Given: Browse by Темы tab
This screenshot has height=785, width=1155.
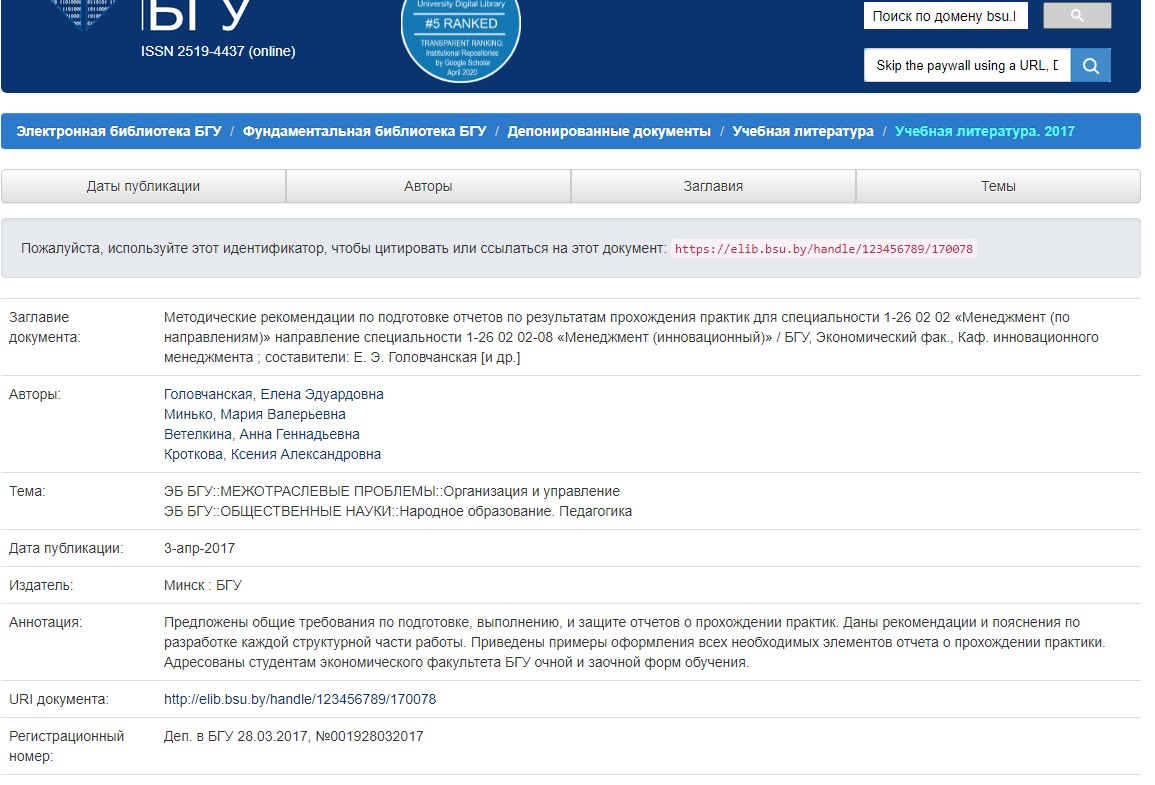Looking at the screenshot, I should (998, 186).
